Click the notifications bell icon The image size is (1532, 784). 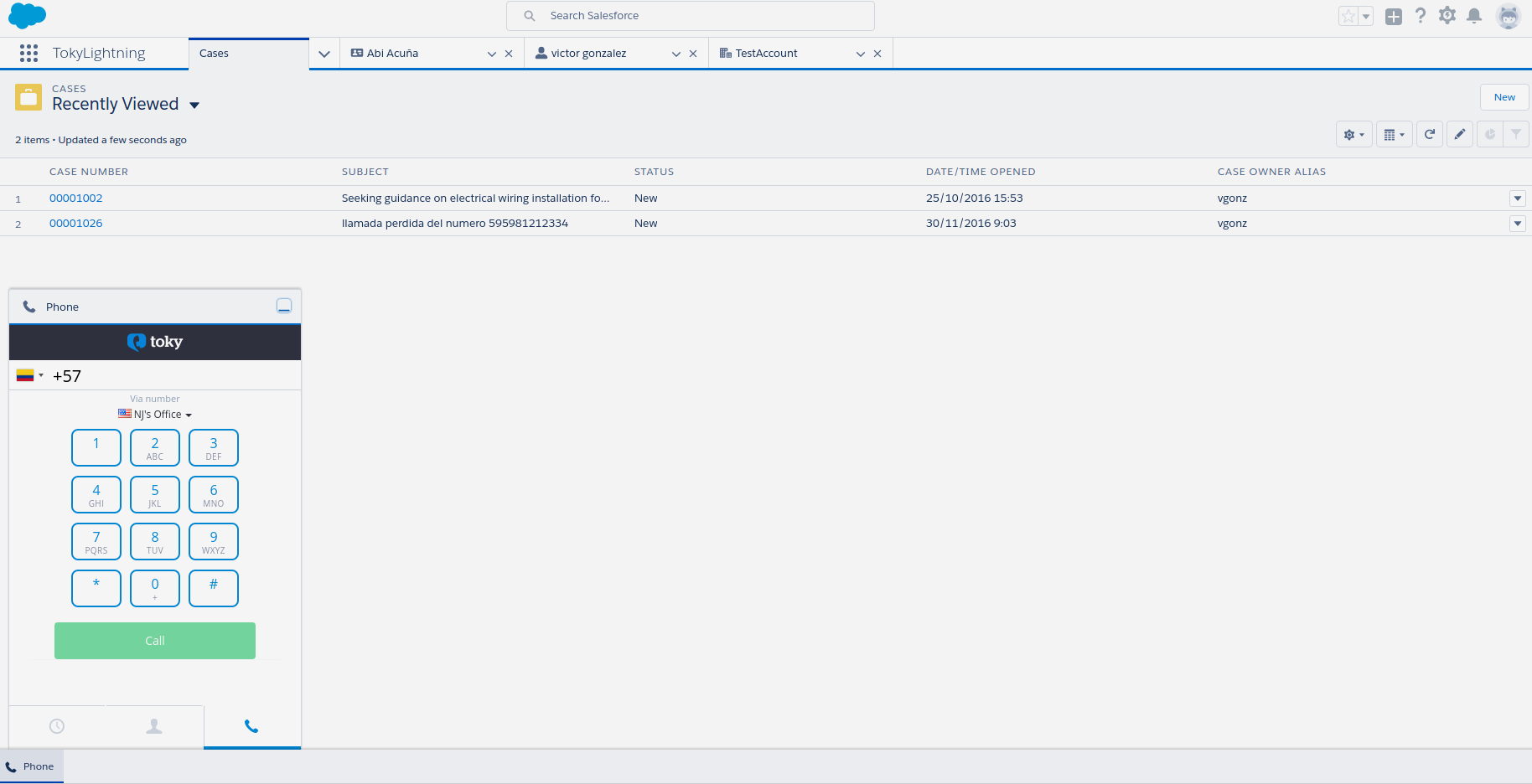pyautogui.click(x=1474, y=16)
